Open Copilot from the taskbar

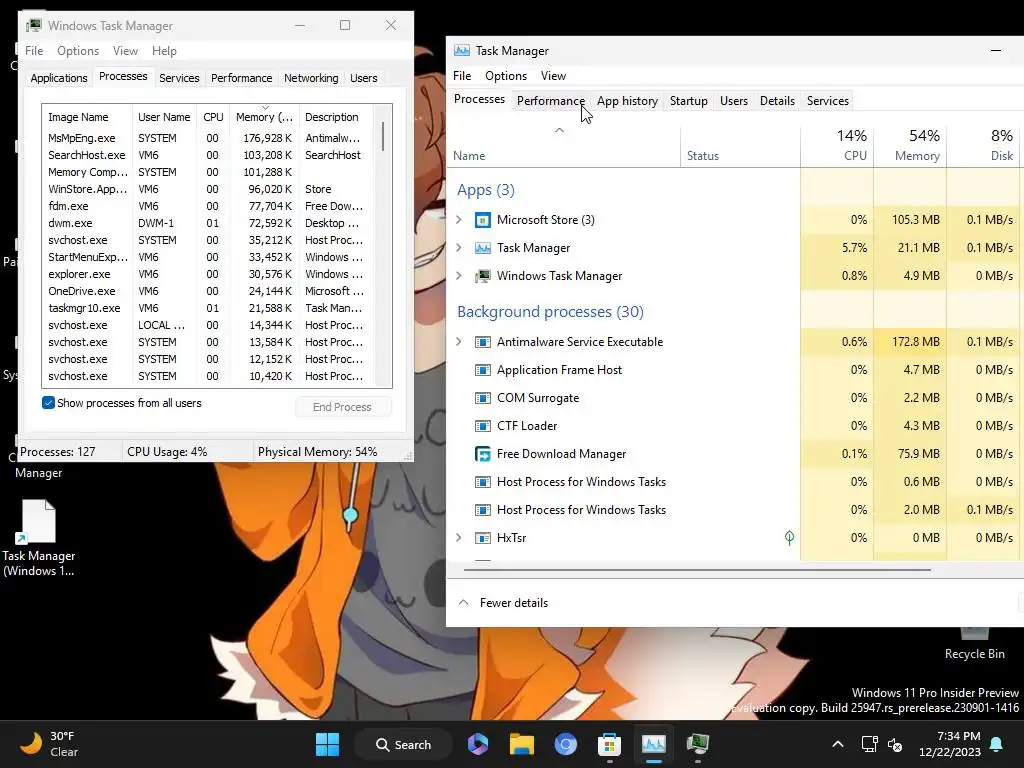point(478,744)
